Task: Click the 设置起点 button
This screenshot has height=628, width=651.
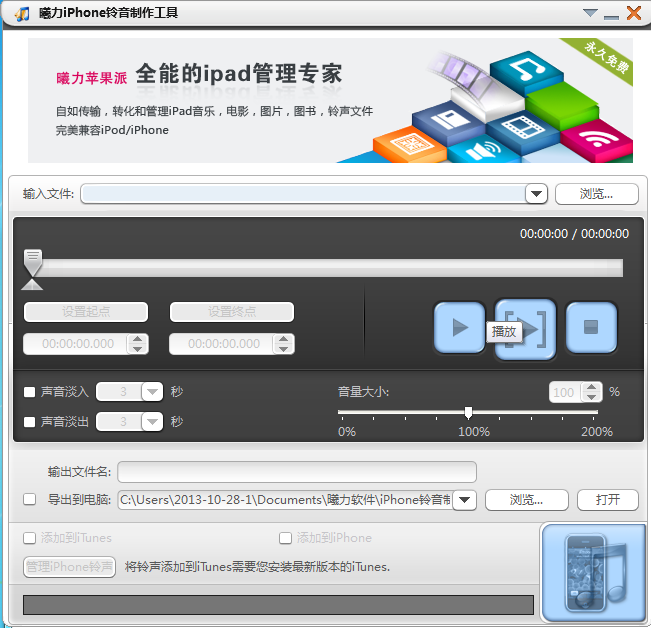Action: [x=86, y=312]
